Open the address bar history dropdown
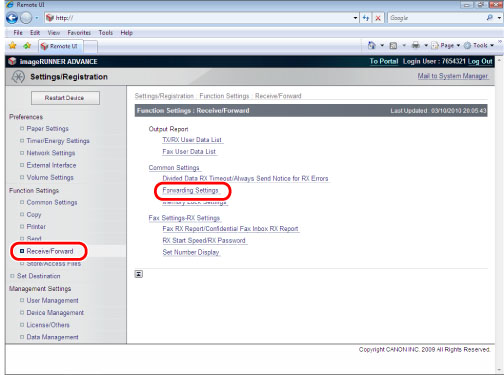This screenshot has height=375, width=504. tap(355, 18)
